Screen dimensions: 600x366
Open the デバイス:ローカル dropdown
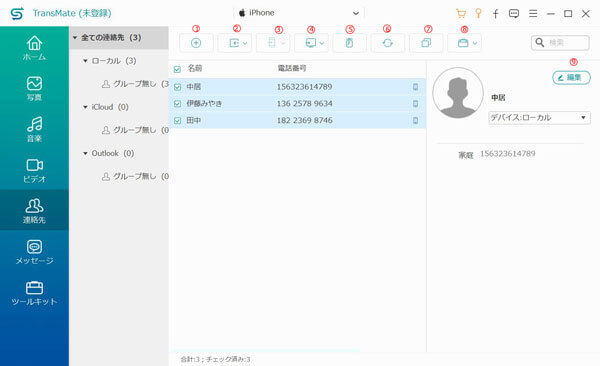[x=539, y=118]
